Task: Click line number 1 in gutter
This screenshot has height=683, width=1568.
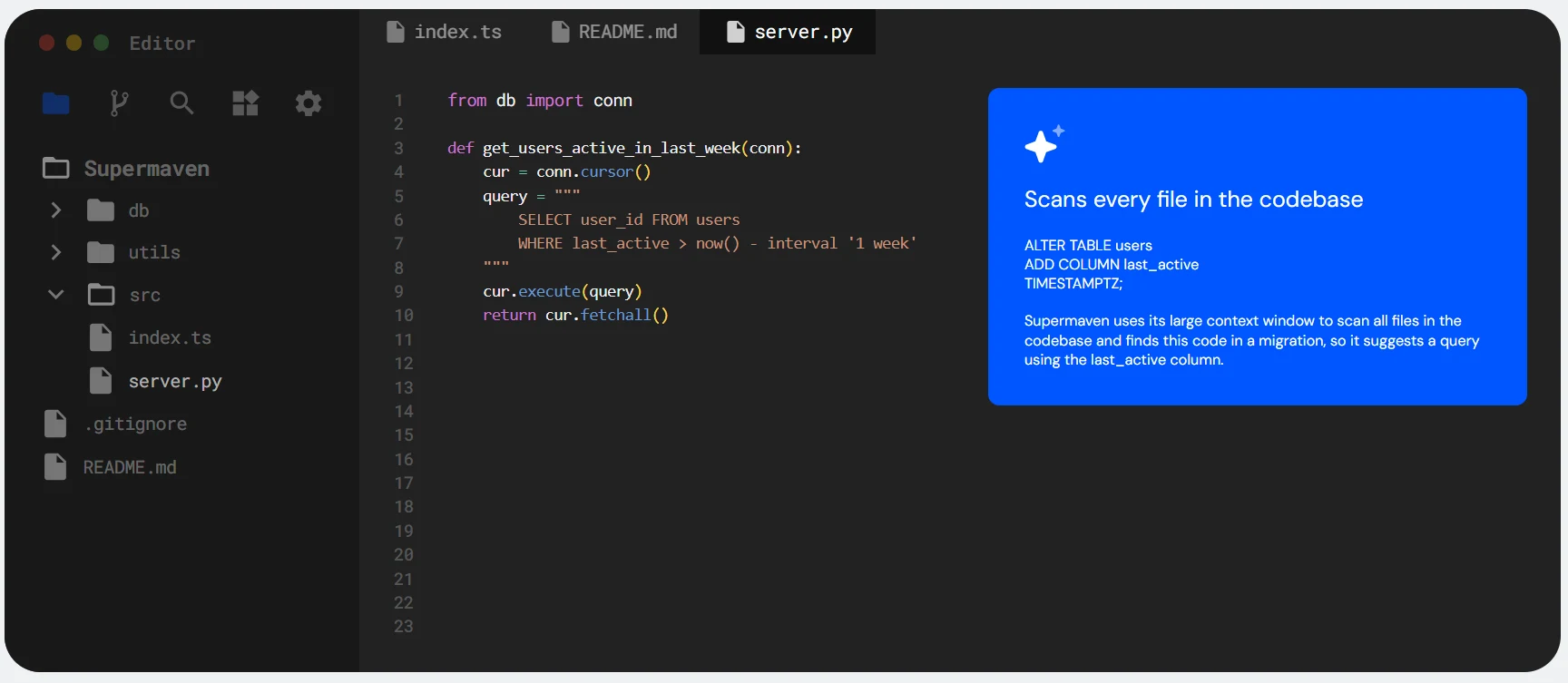Action: point(398,101)
